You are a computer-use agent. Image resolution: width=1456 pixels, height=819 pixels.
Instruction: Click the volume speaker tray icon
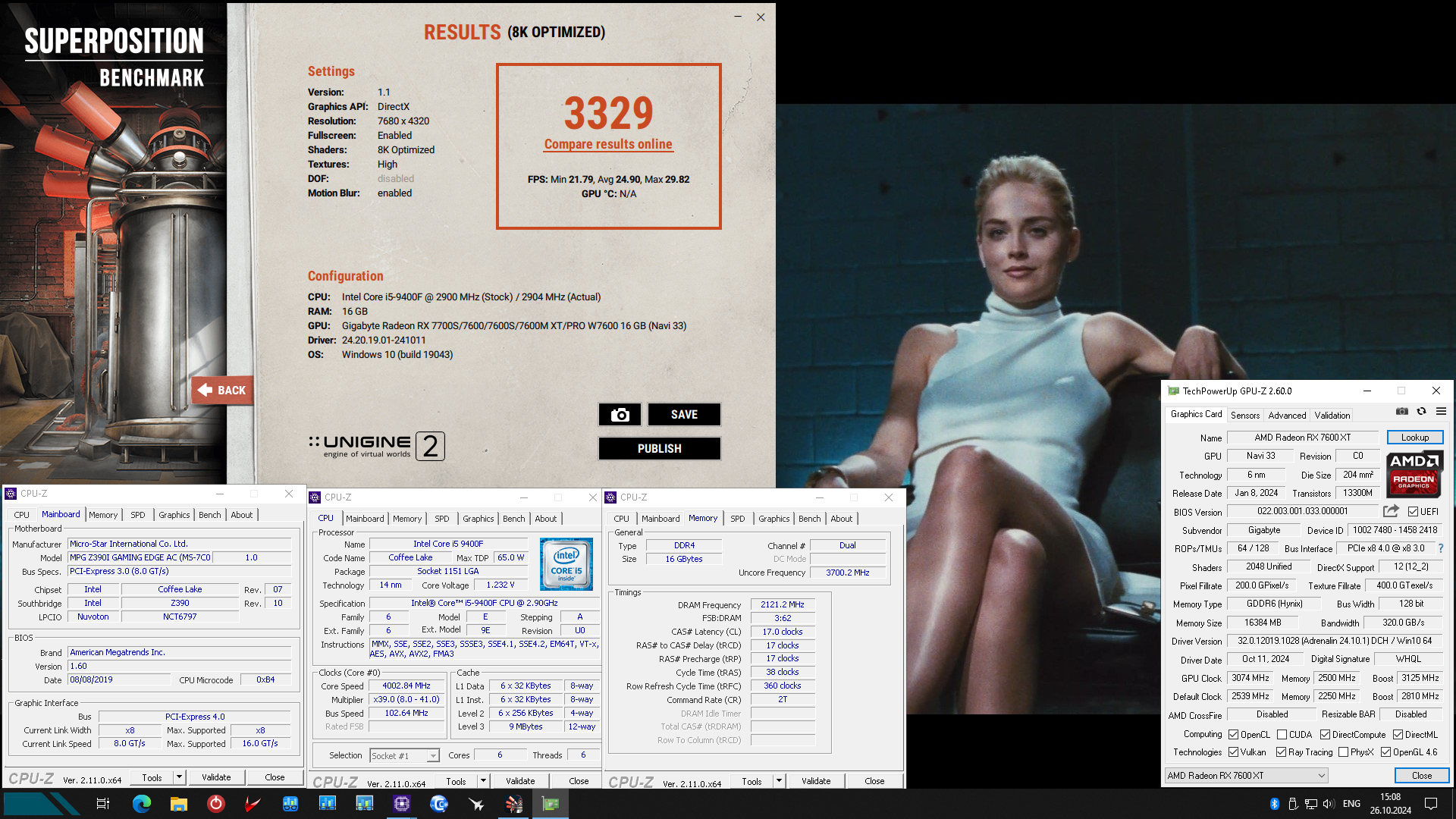coord(1329,804)
